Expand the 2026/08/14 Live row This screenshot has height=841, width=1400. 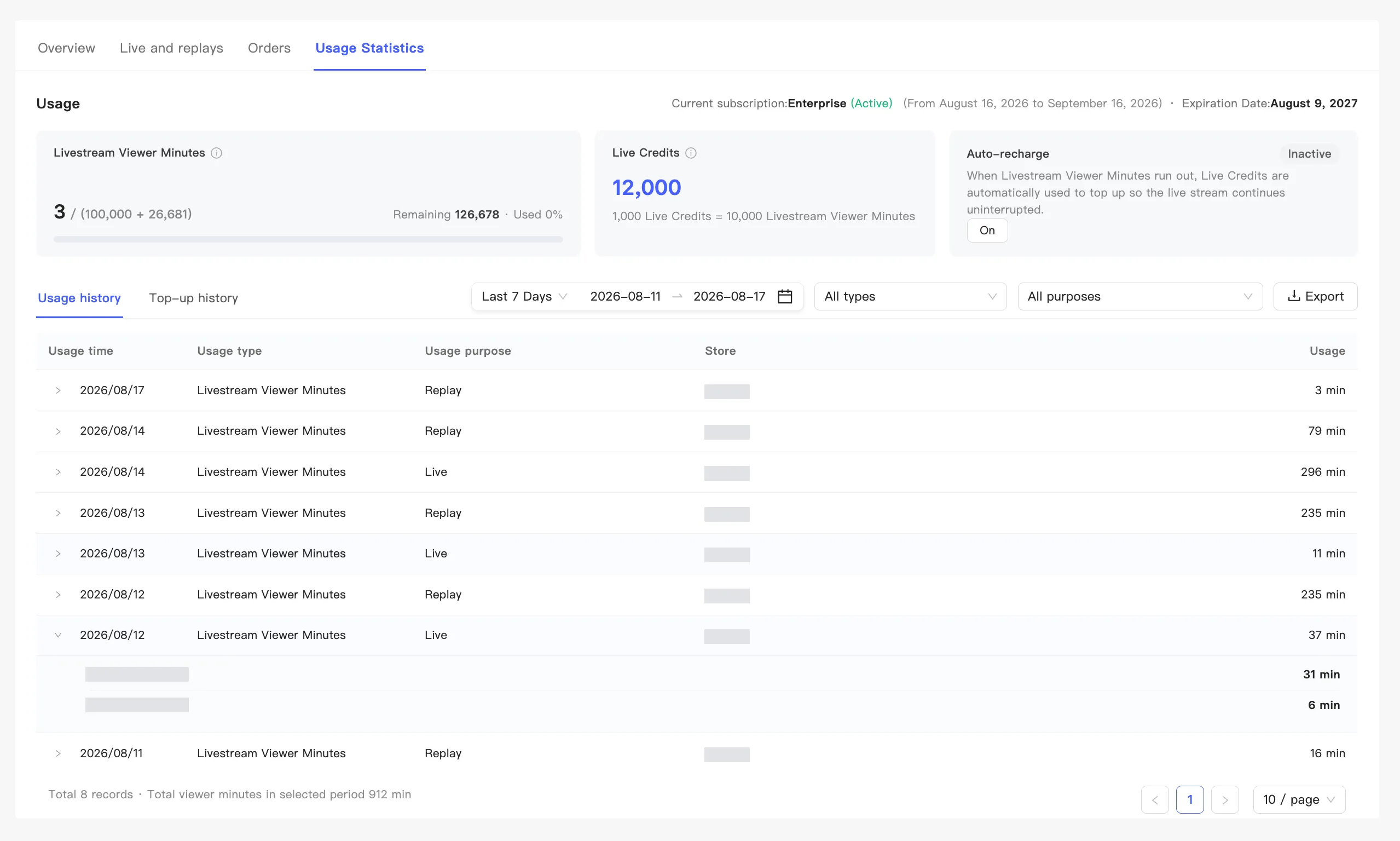coord(58,472)
